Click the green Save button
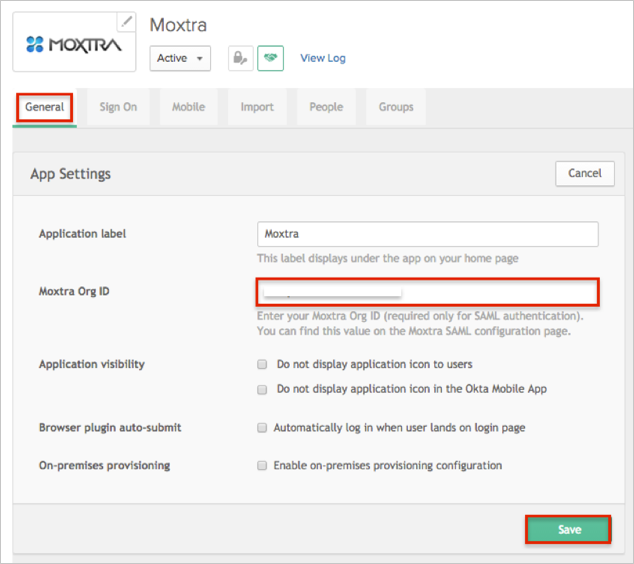This screenshot has height=564, width=634. point(568,529)
